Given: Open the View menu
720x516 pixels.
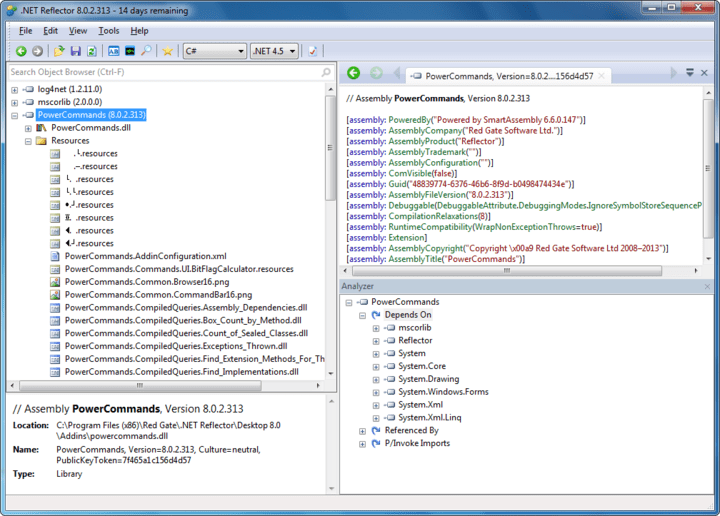Looking at the screenshot, I should click(78, 31).
